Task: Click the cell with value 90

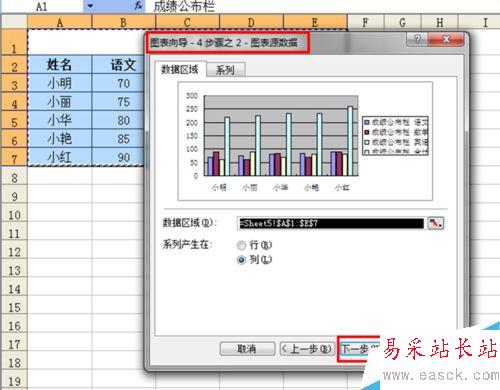Action: pyautogui.click(x=118, y=157)
